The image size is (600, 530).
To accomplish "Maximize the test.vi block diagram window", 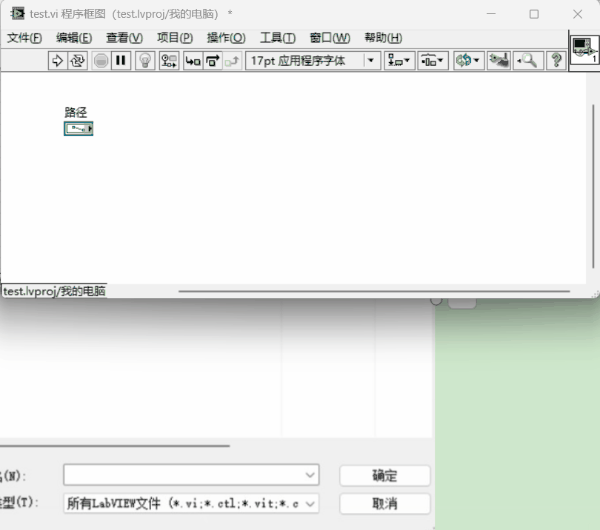I will 534,14.
